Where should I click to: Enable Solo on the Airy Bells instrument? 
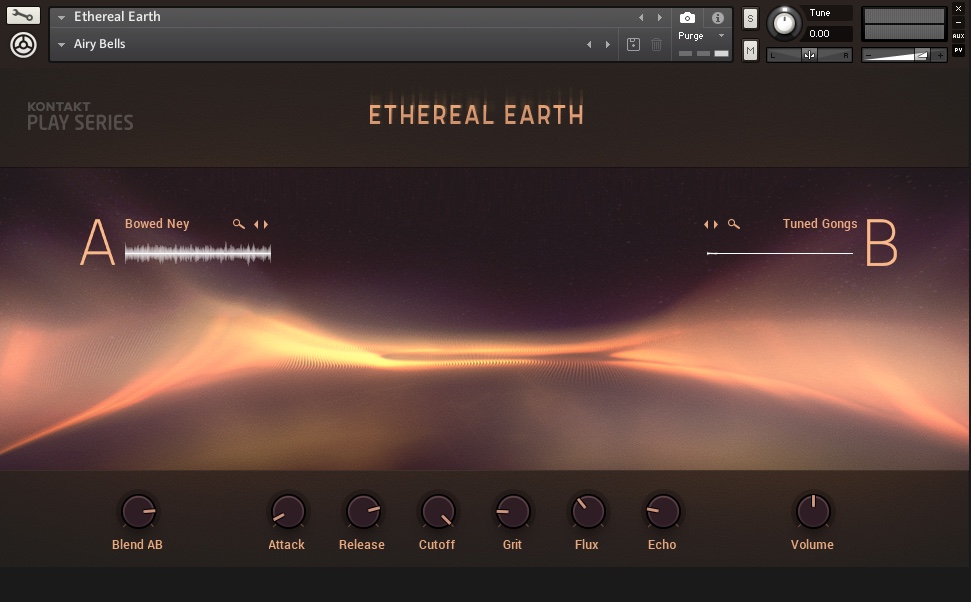point(749,17)
